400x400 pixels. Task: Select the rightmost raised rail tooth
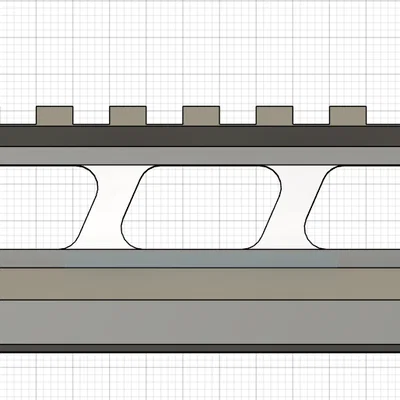point(348,116)
